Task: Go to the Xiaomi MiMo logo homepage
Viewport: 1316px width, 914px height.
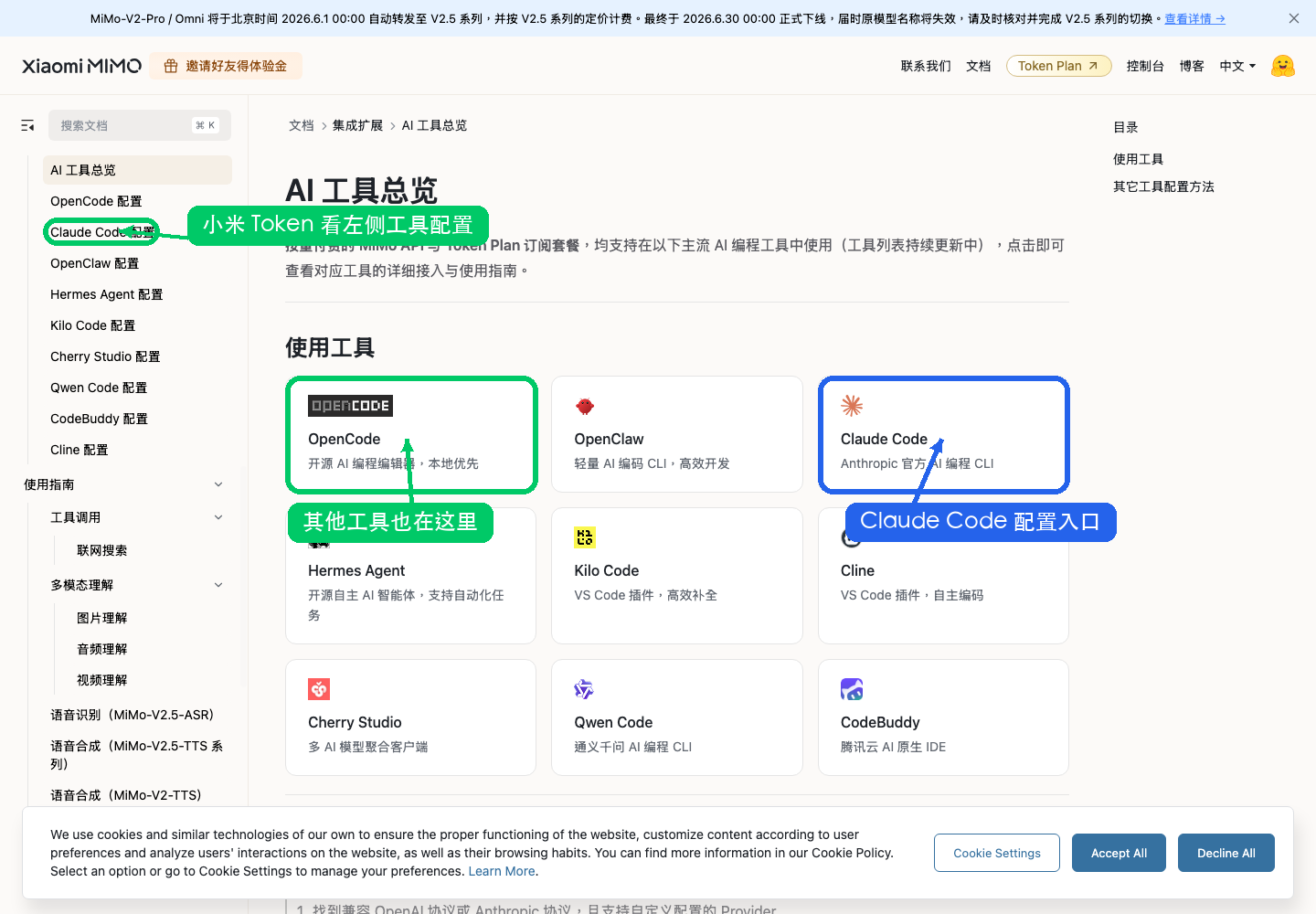Action: coord(82,66)
